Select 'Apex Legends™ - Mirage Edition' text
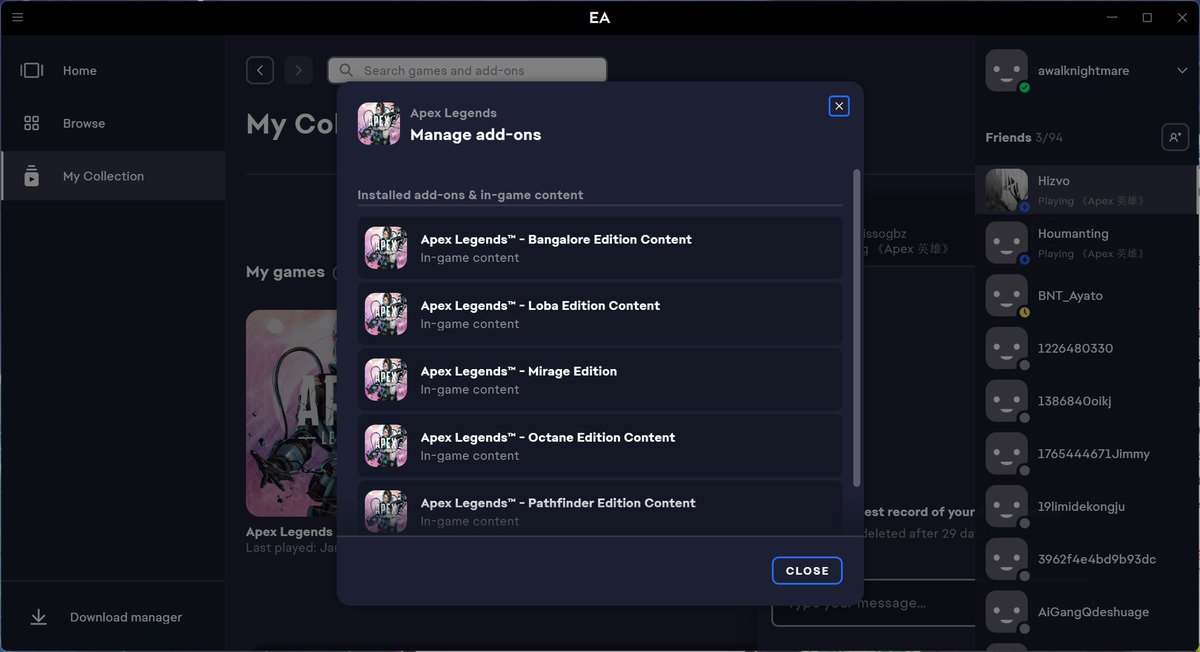Screen dimensions: 1200x652 coord(518,371)
